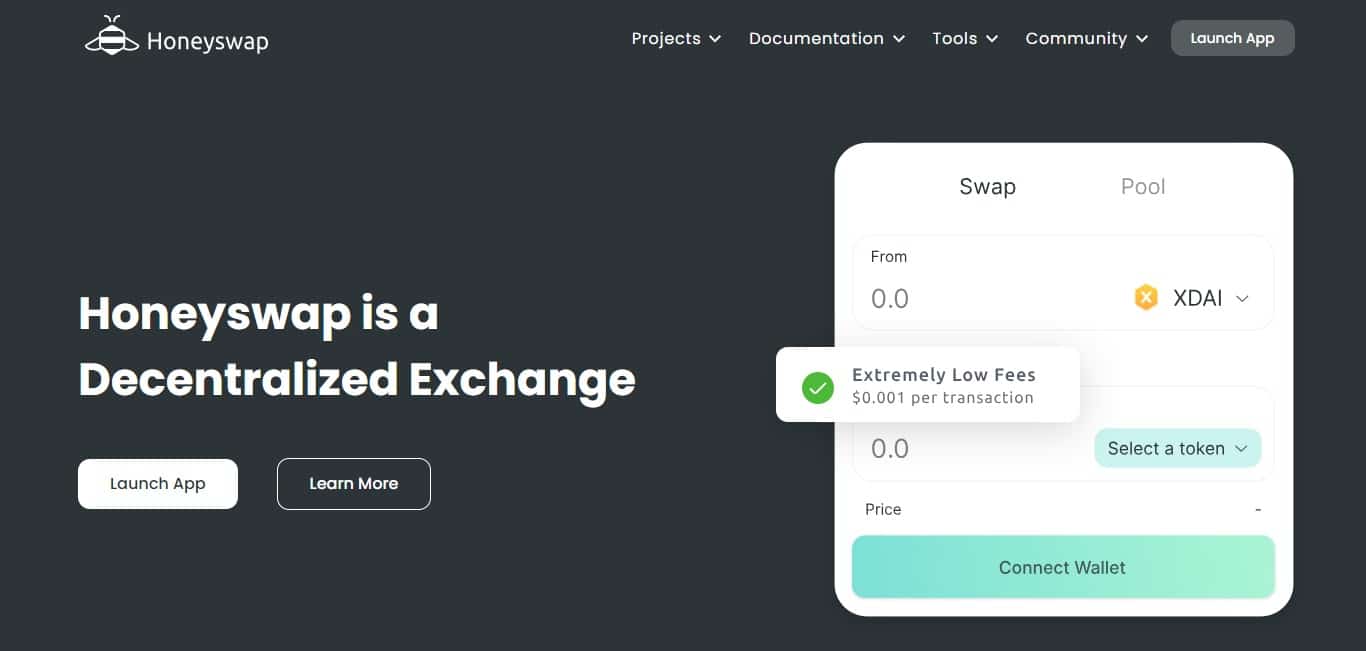
Task: Click the Launch App button in the navbar
Action: (x=1232, y=37)
